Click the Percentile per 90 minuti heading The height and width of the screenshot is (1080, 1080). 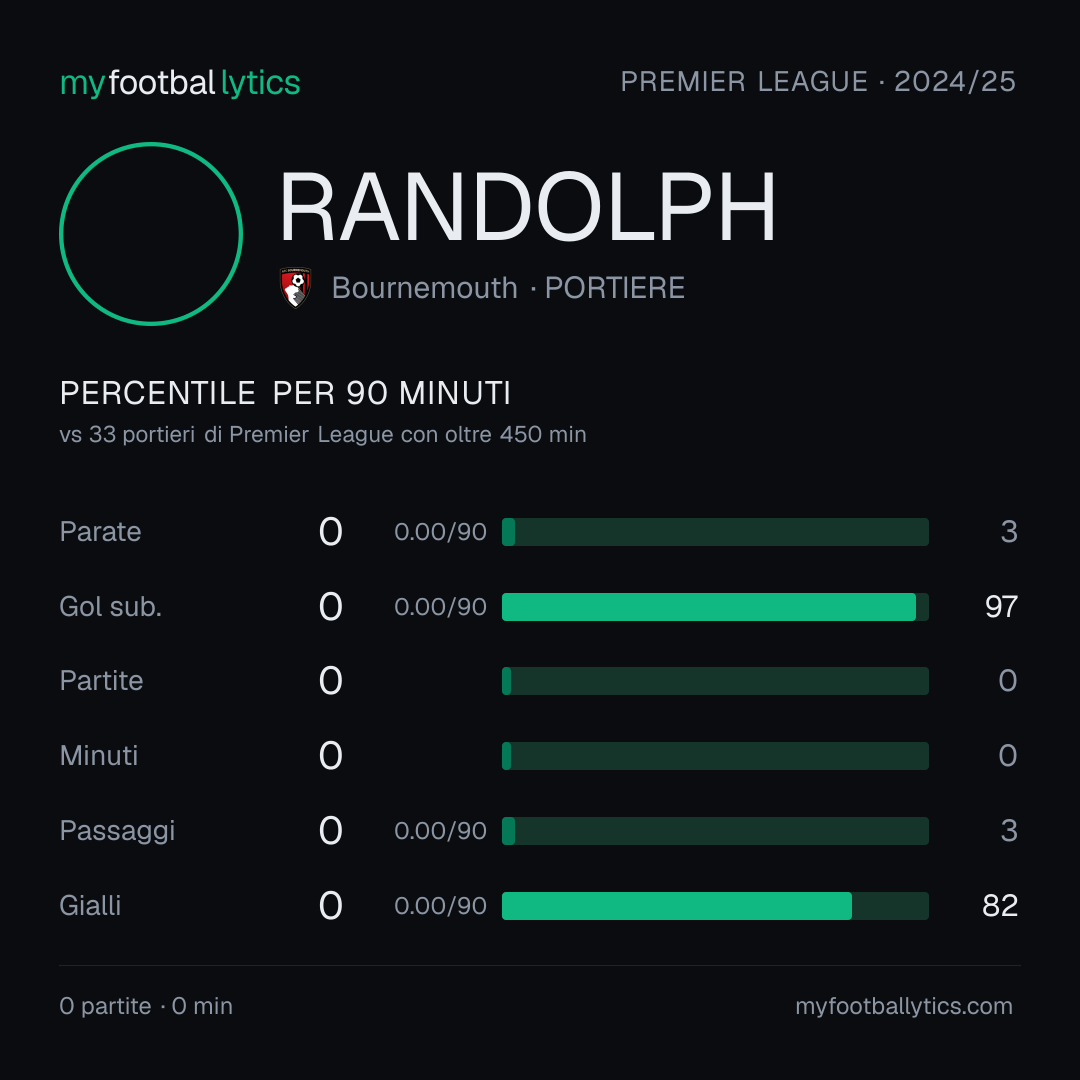285,393
